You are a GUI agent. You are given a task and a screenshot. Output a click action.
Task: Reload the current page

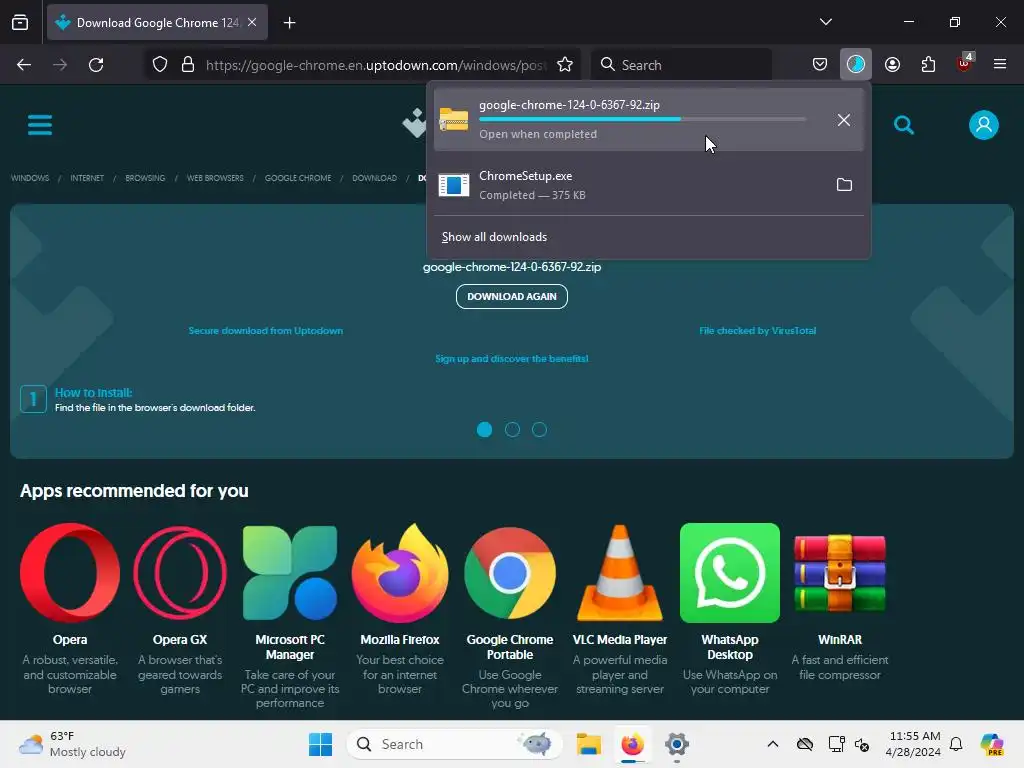[96, 65]
